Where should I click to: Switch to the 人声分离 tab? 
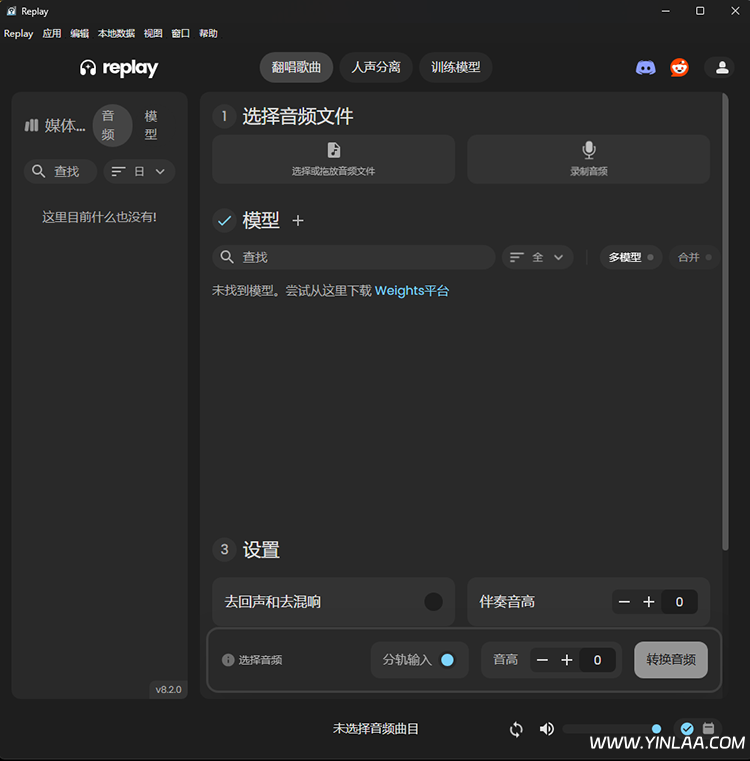point(376,68)
